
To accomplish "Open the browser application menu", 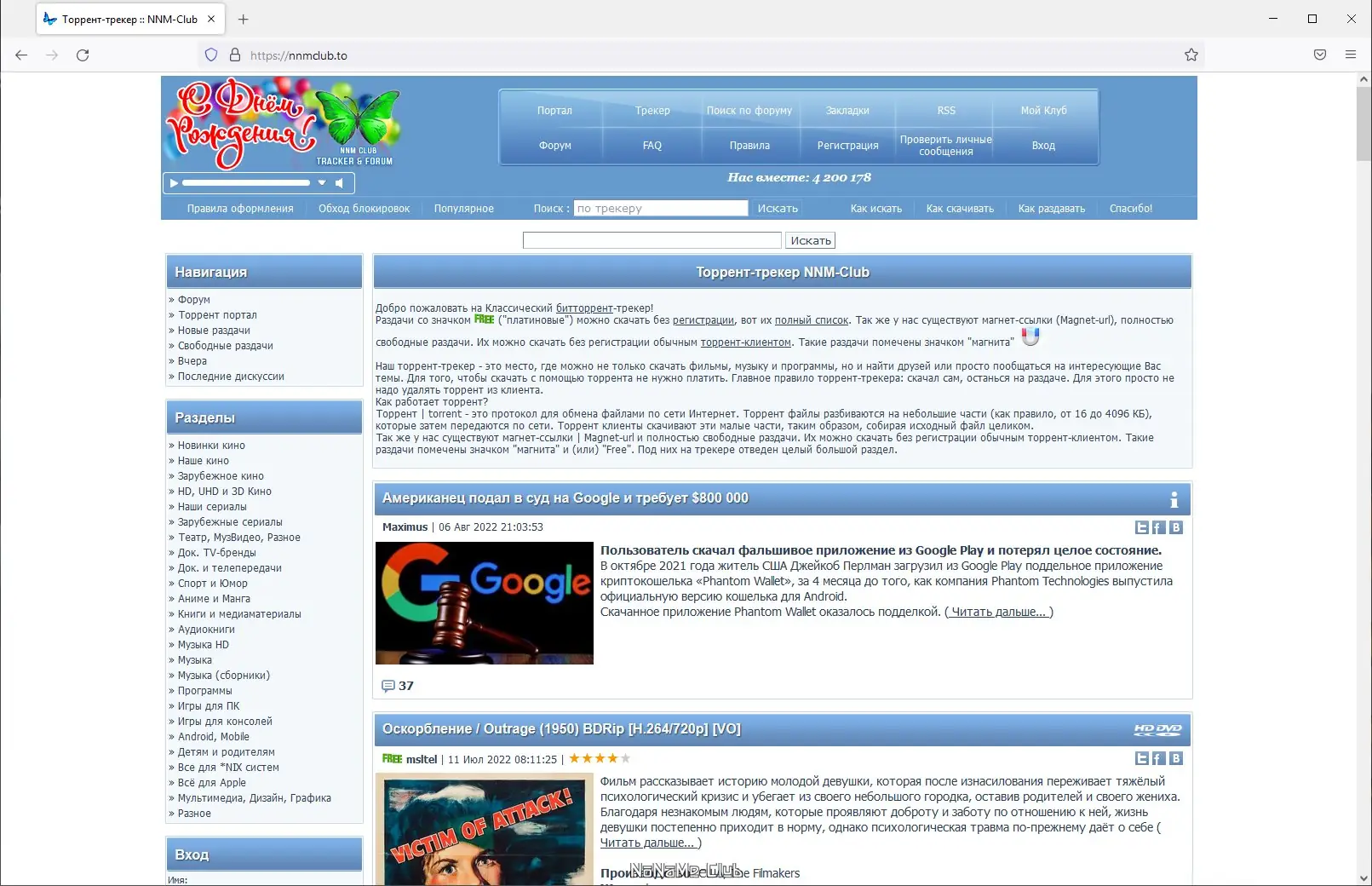I will coord(1351,54).
